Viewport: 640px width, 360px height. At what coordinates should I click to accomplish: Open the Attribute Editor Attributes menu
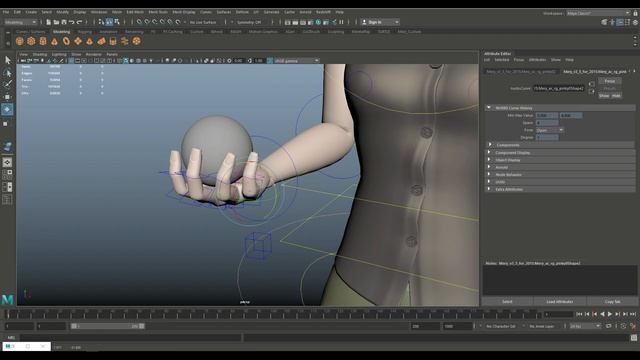pyautogui.click(x=537, y=60)
